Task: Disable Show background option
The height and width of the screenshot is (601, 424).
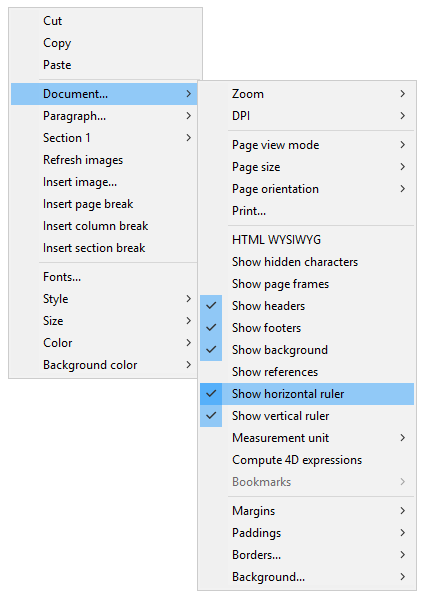Action: (307, 350)
